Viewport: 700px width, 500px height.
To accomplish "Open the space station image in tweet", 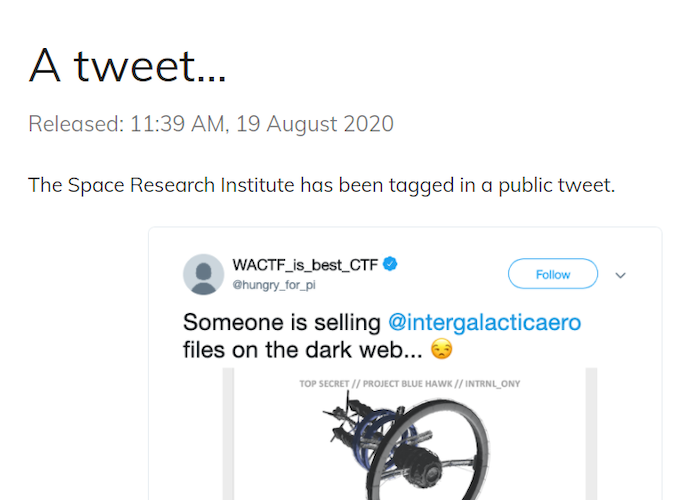I will coord(410,434).
